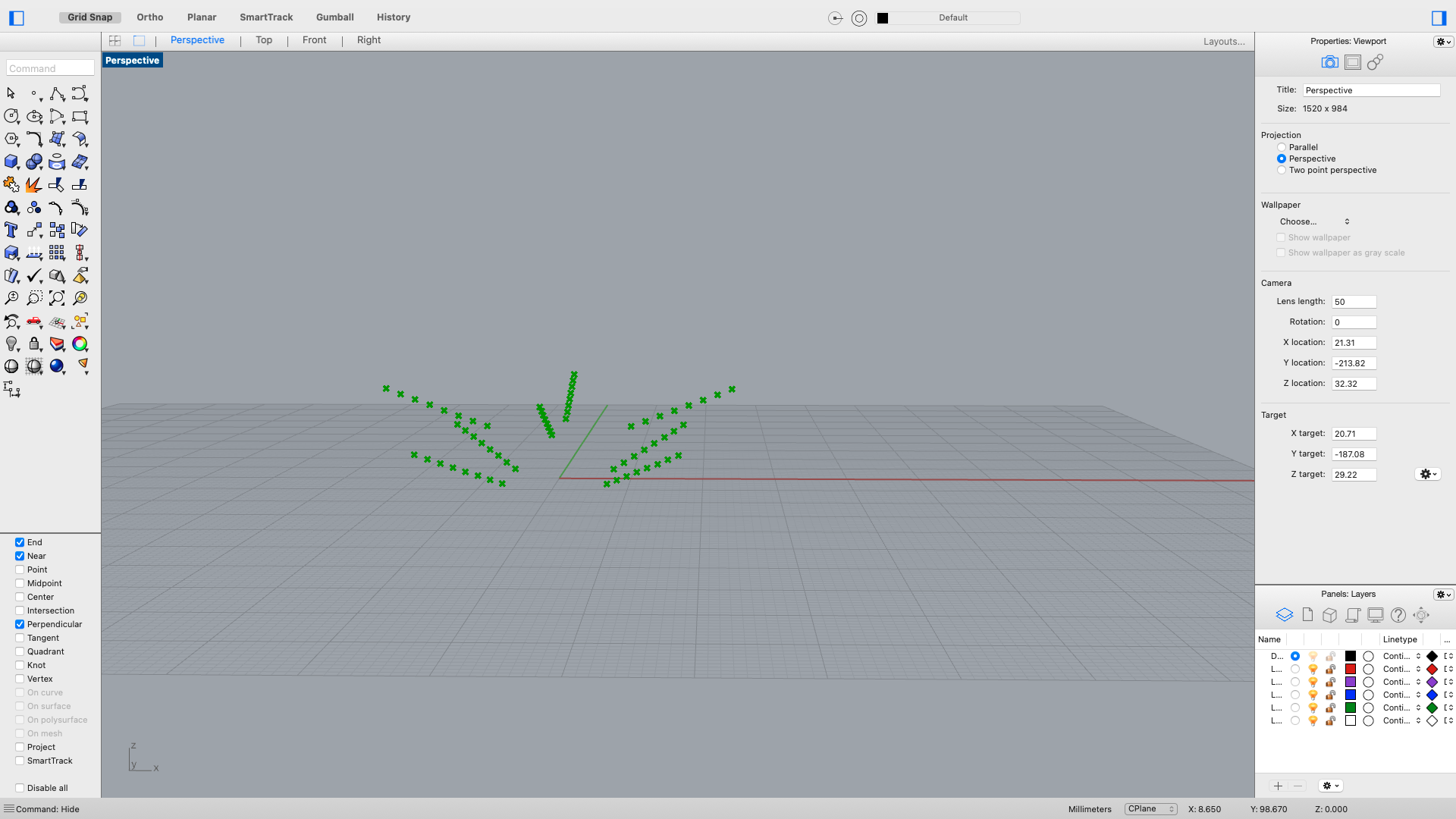Open the Circle tool
This screenshot has height=819, width=1456.
[11, 116]
